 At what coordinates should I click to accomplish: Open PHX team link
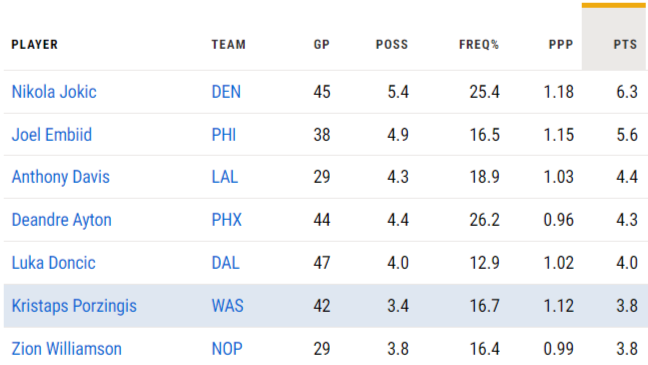pos(226,220)
